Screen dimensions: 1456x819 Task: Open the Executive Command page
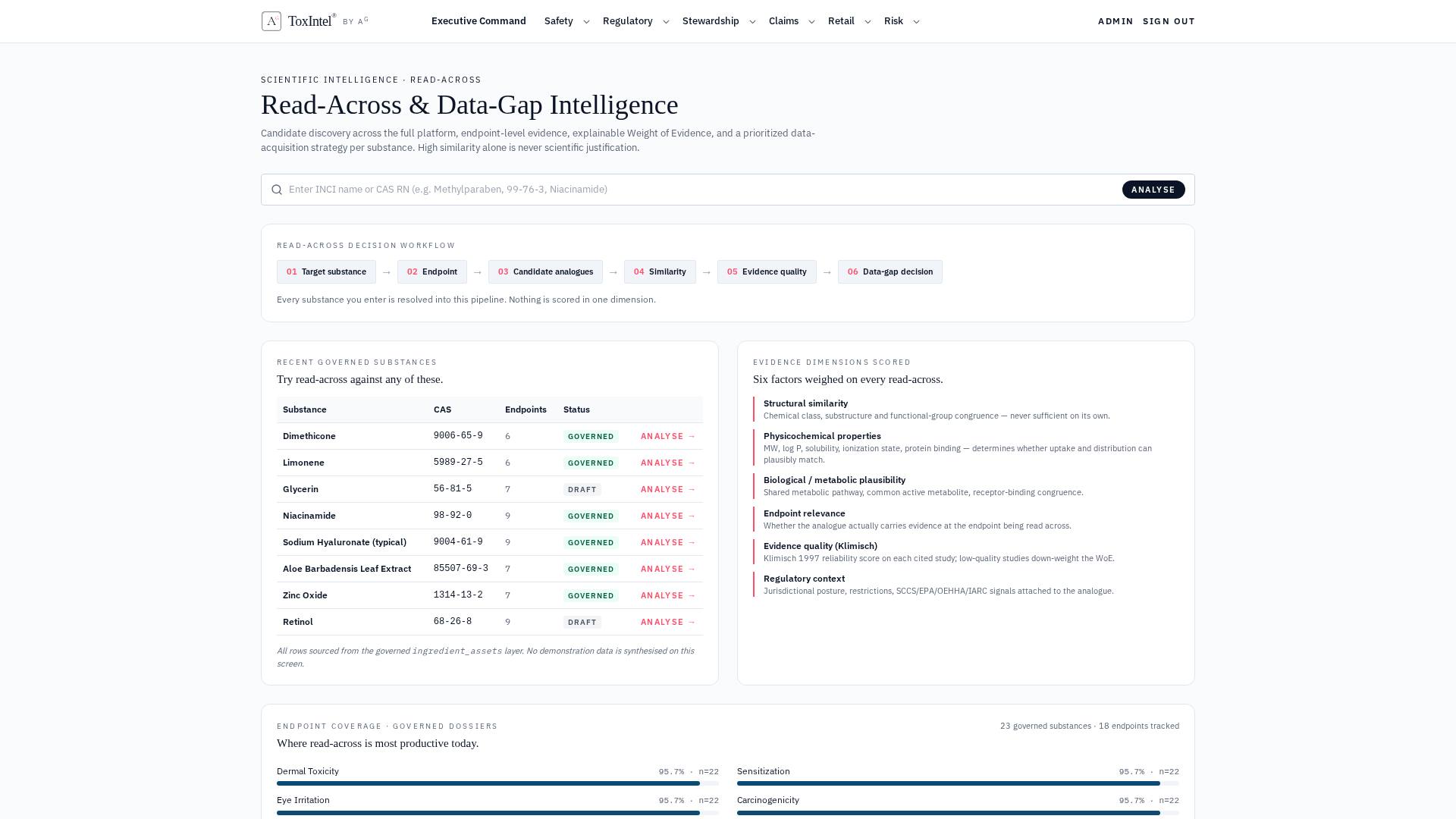point(479,21)
